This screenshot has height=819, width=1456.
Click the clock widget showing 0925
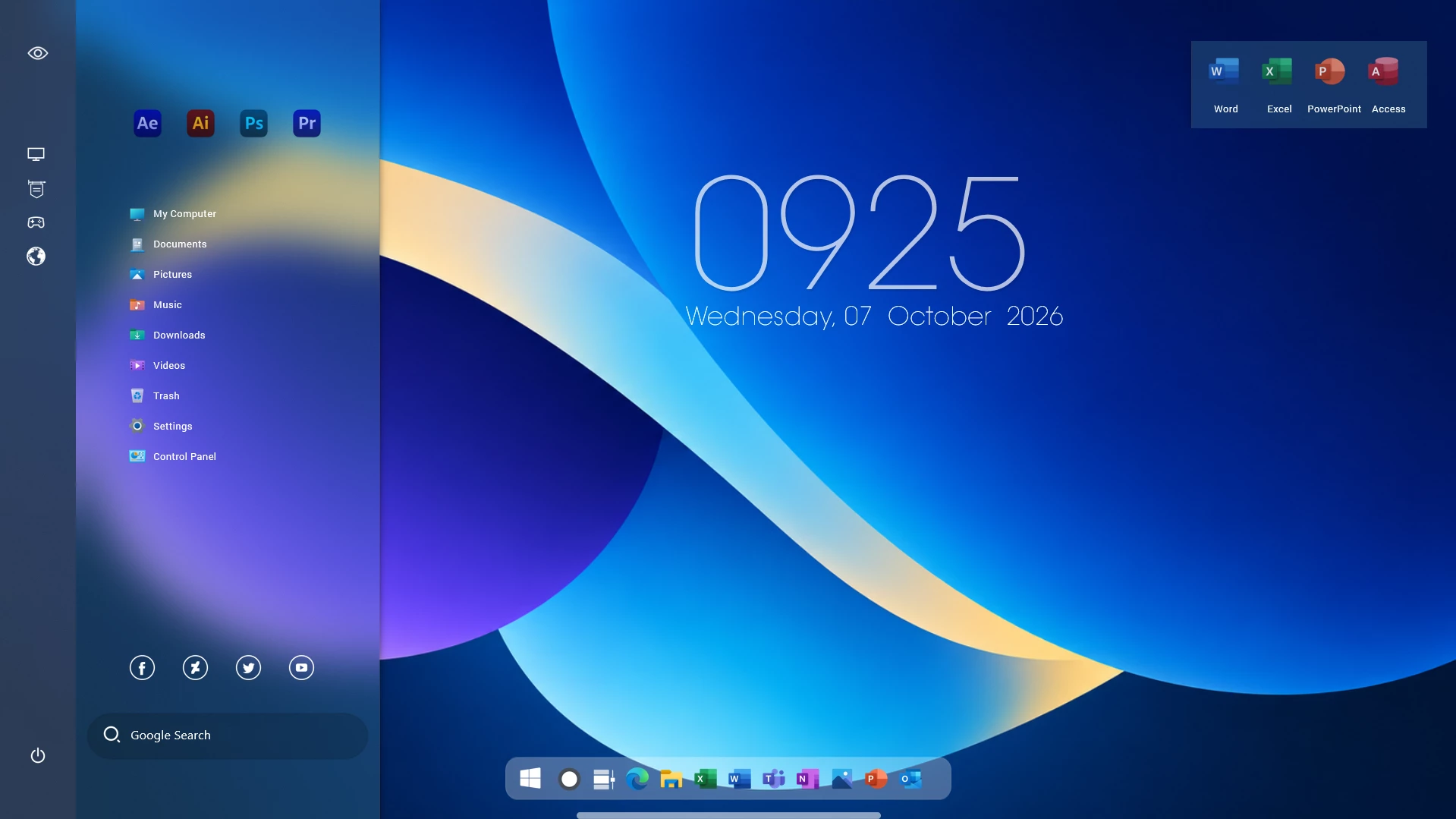[860, 232]
